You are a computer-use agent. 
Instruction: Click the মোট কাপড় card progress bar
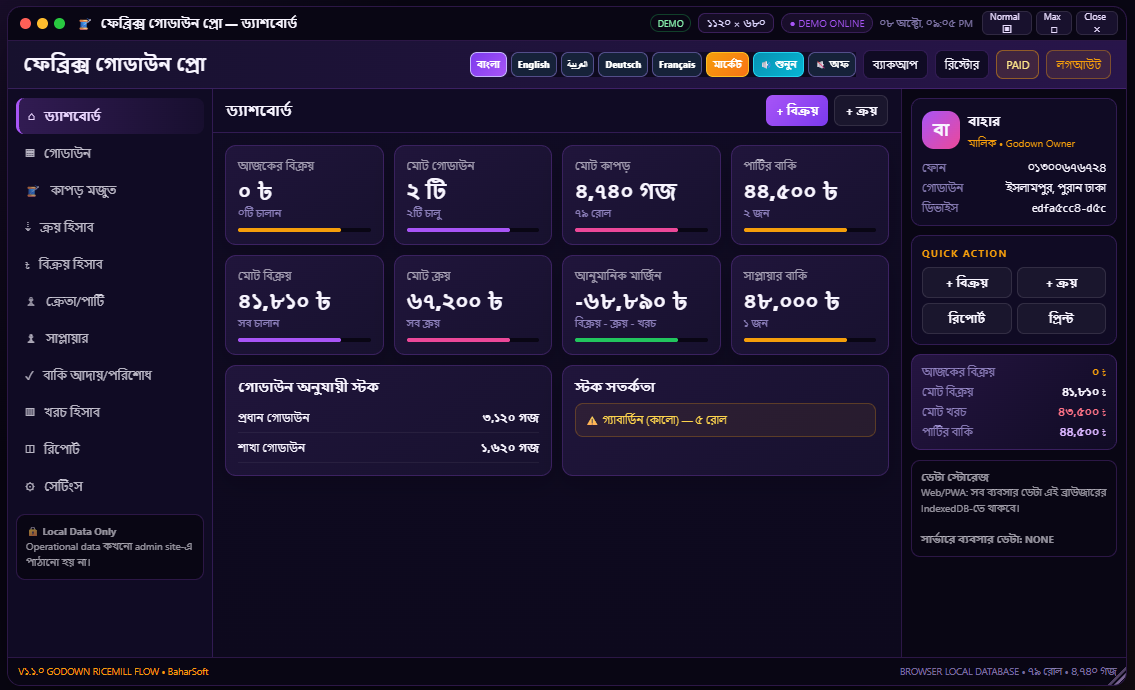(x=641, y=230)
